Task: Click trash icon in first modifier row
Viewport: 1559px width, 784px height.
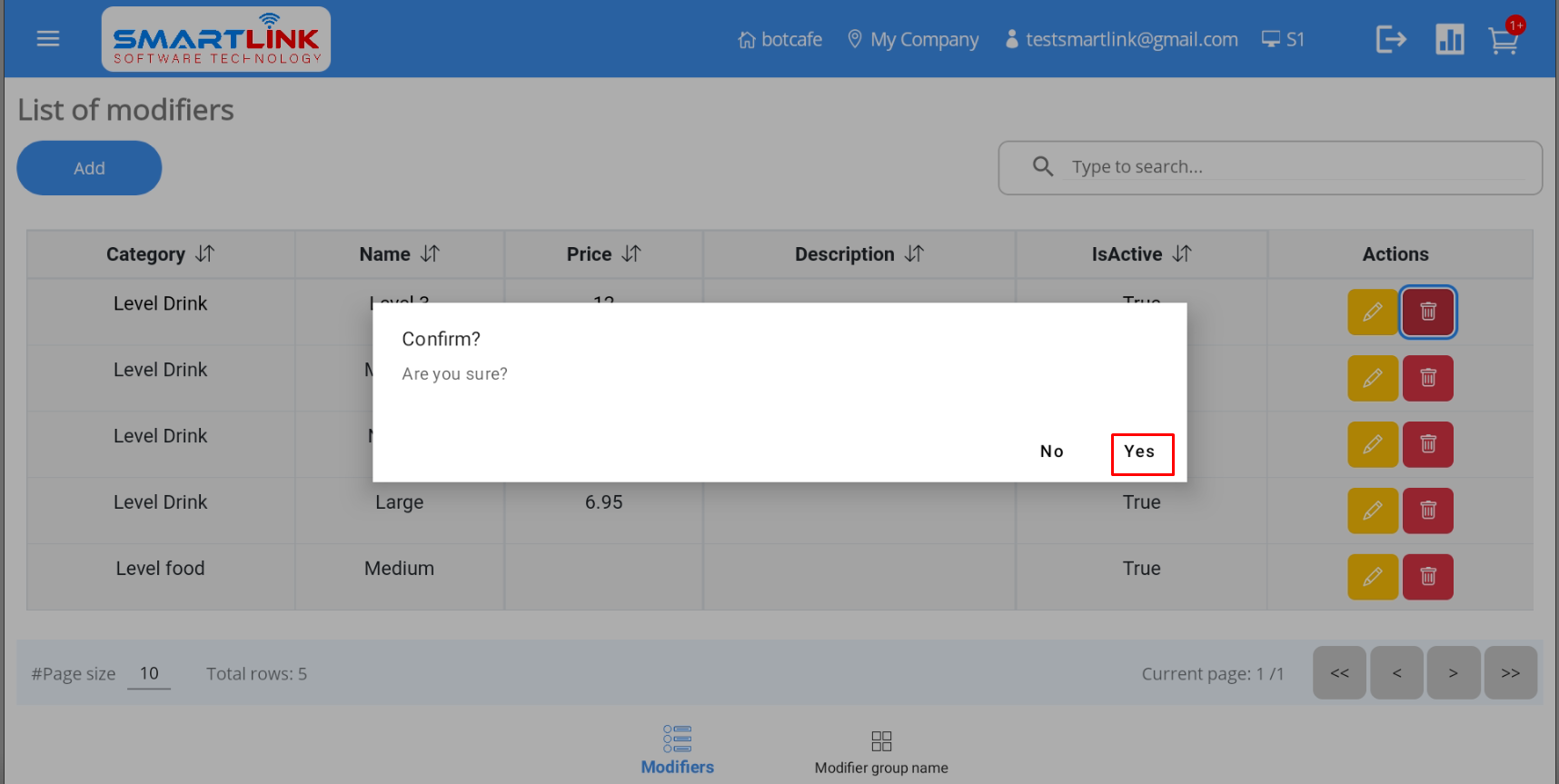Action: pos(1427,312)
